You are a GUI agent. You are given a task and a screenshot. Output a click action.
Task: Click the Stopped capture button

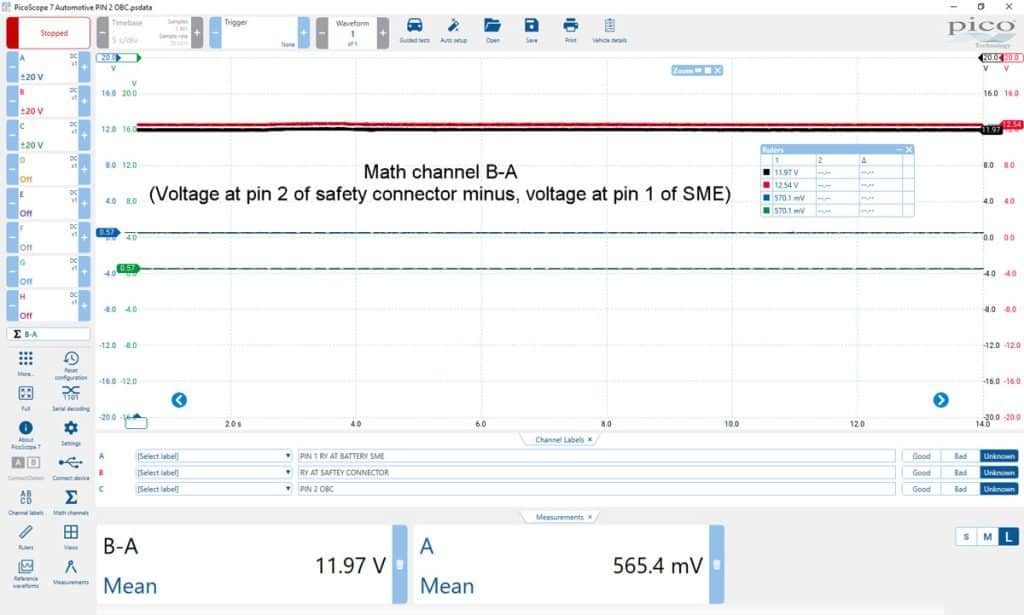[48, 33]
